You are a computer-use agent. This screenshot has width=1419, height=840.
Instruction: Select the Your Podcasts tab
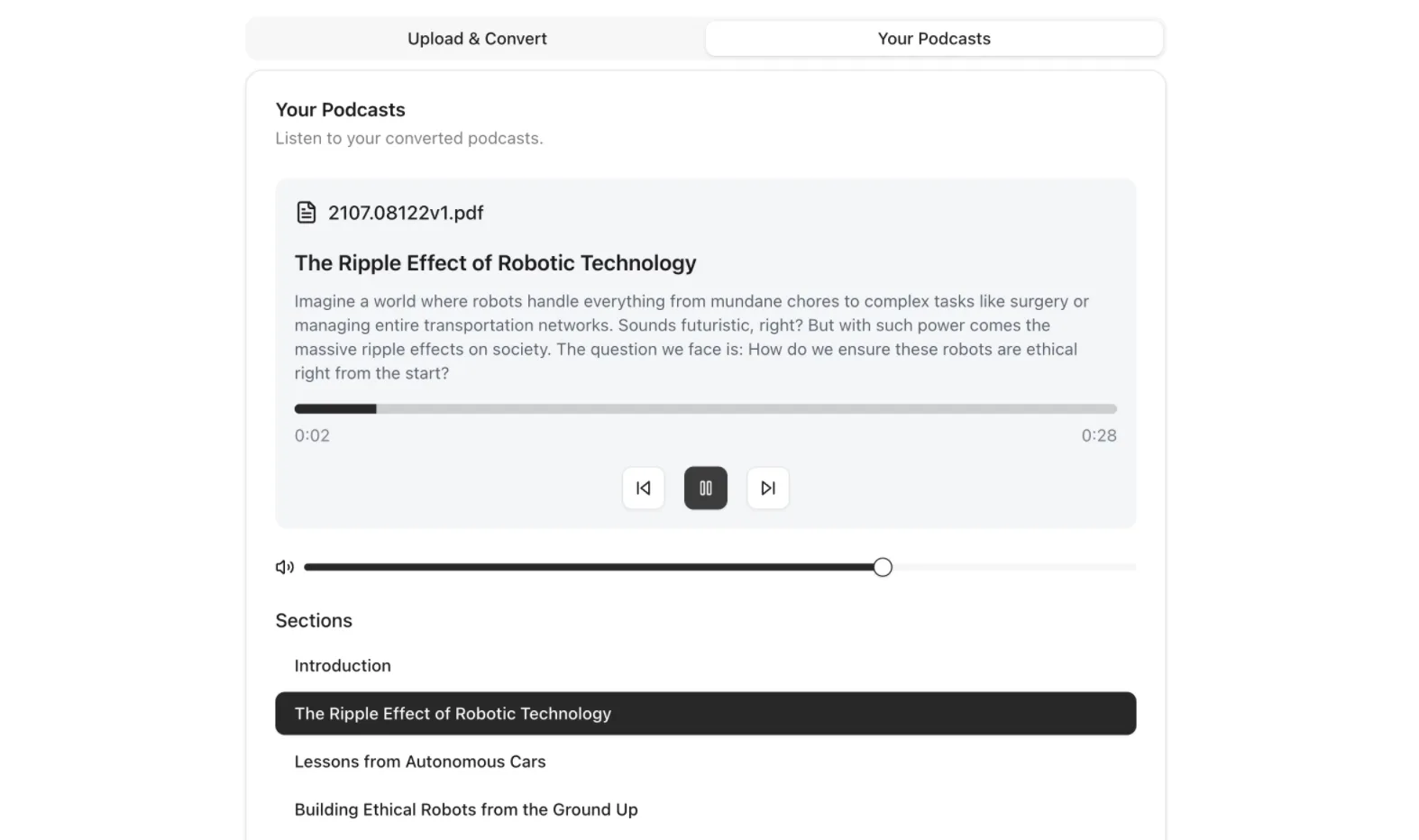click(934, 39)
